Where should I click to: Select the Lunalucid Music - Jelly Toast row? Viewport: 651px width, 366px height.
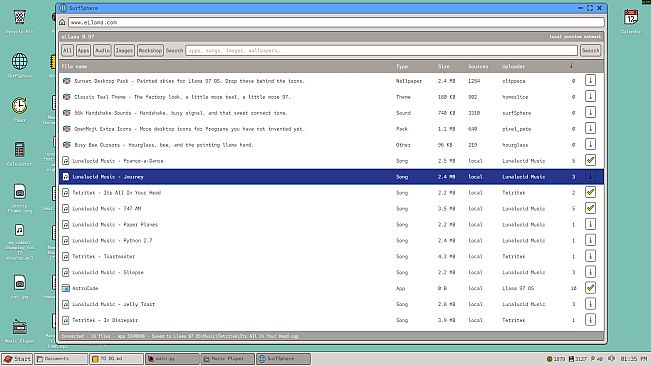pos(331,304)
